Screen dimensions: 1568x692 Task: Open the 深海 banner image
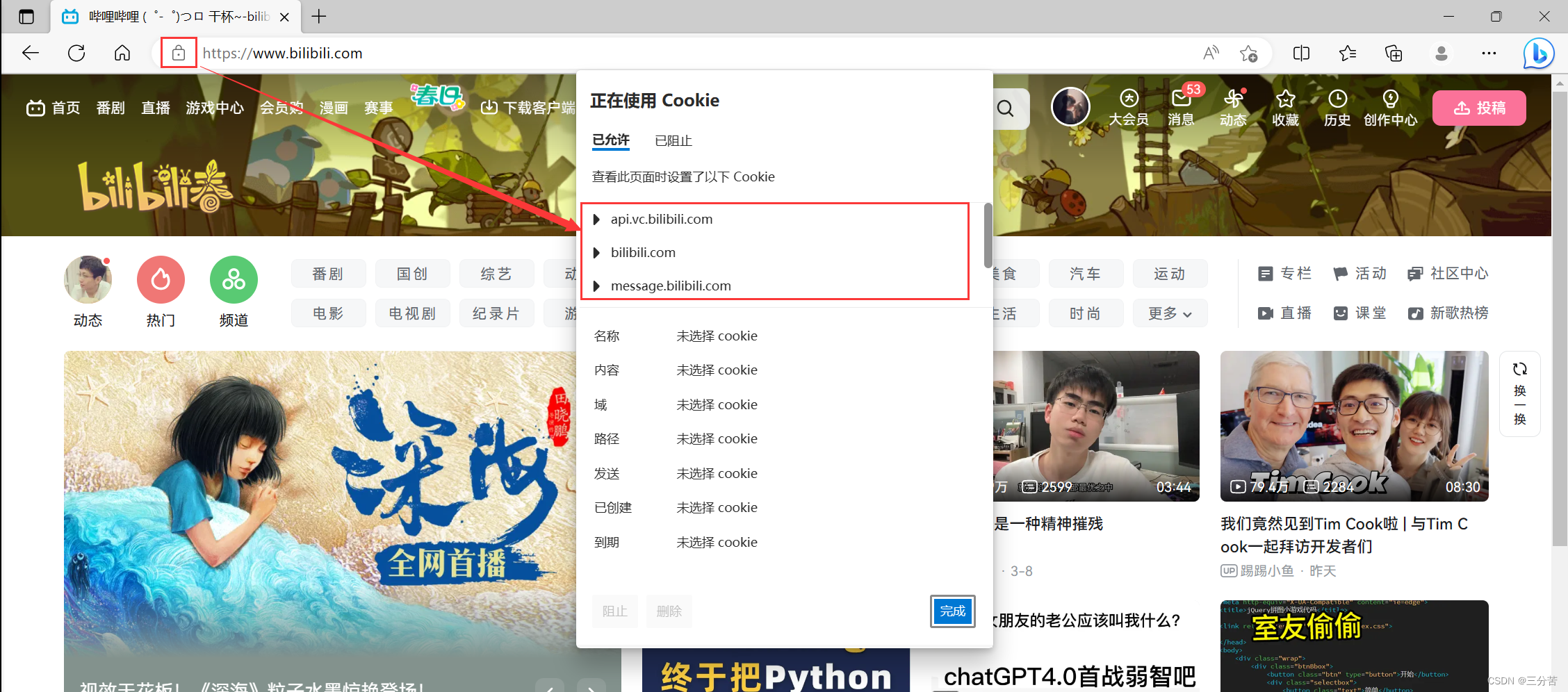tap(320, 521)
